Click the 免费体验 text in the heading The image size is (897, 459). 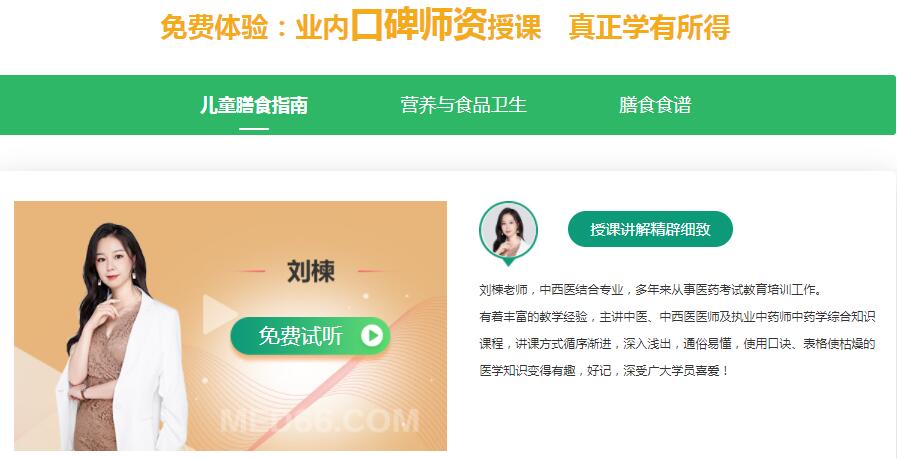214,27
